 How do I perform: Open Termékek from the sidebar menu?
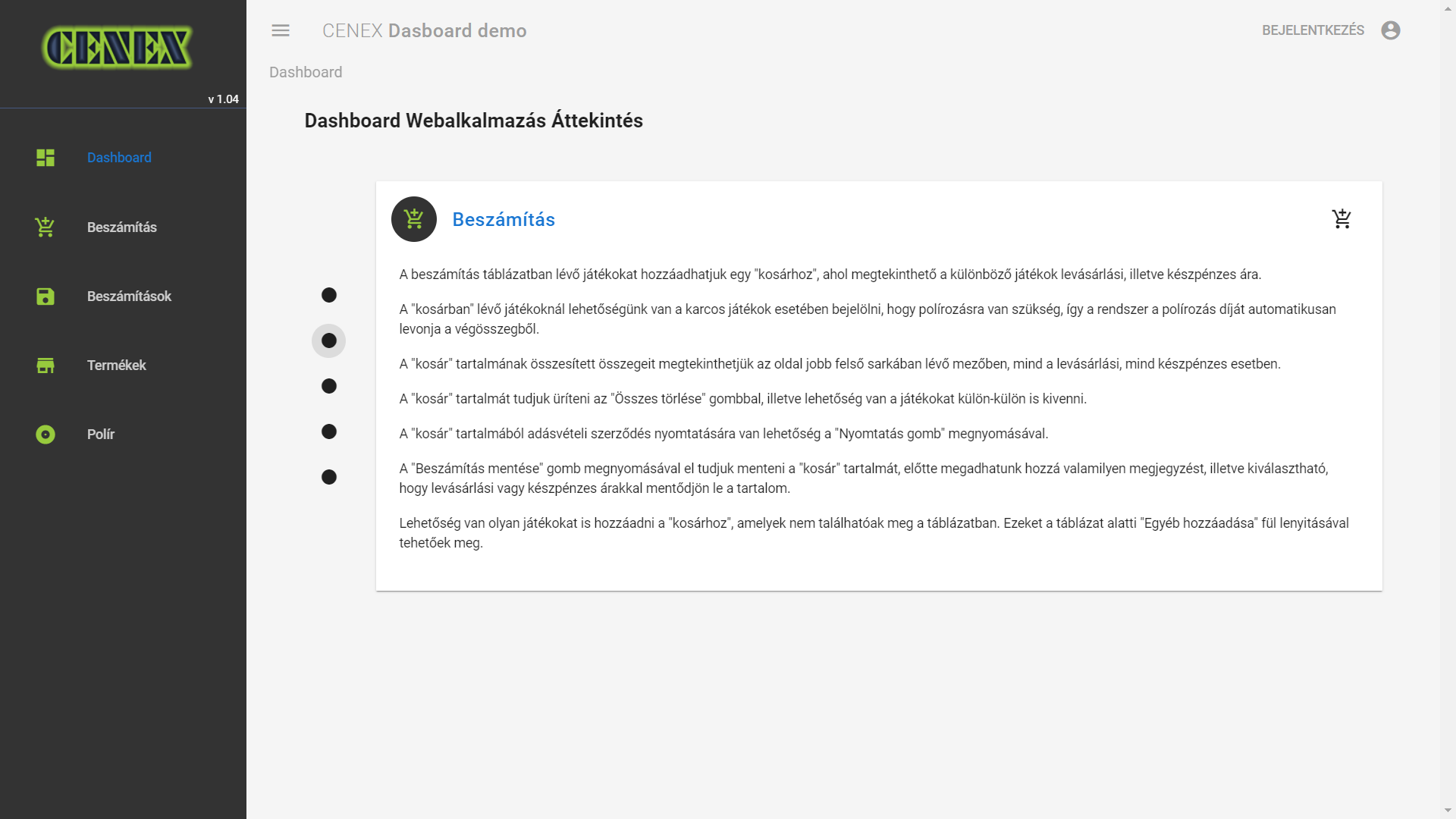(117, 366)
